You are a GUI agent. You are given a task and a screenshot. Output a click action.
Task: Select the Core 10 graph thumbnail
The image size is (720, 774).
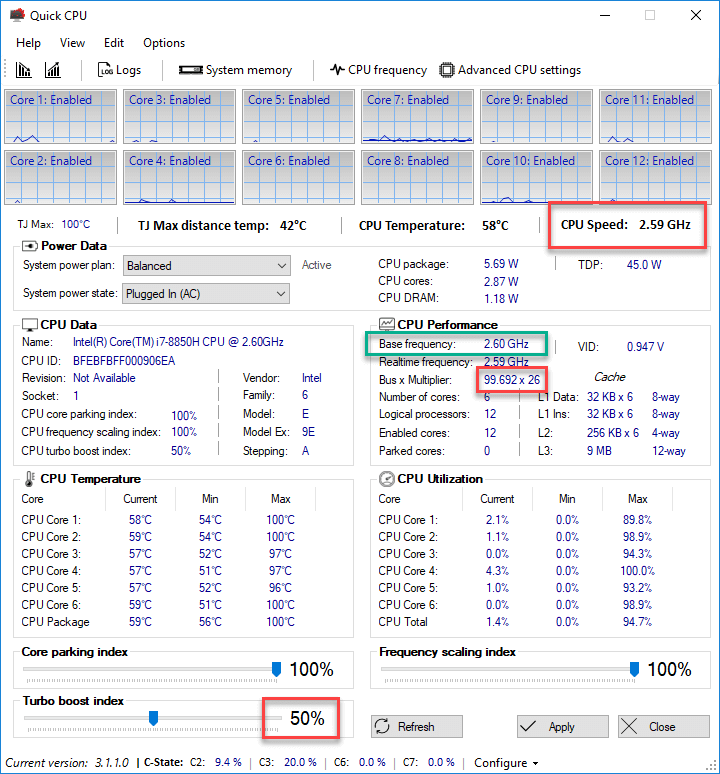[536, 178]
